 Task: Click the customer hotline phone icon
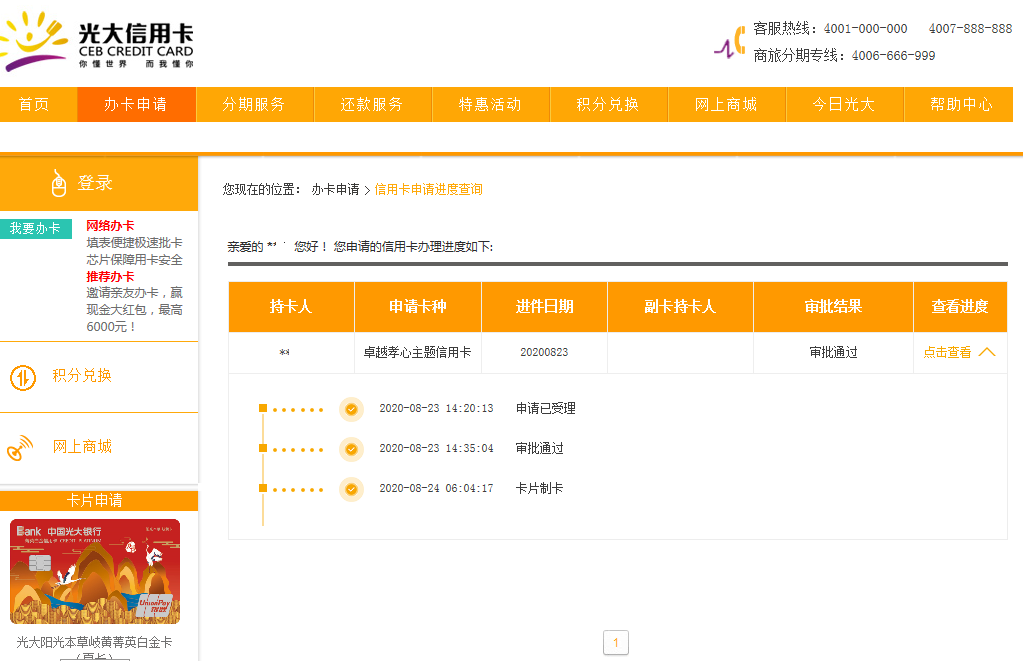pyautogui.click(x=730, y=42)
